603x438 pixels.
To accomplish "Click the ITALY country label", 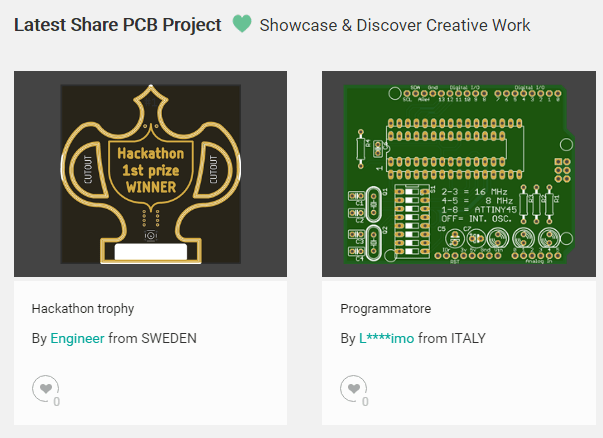I will click(465, 338).
